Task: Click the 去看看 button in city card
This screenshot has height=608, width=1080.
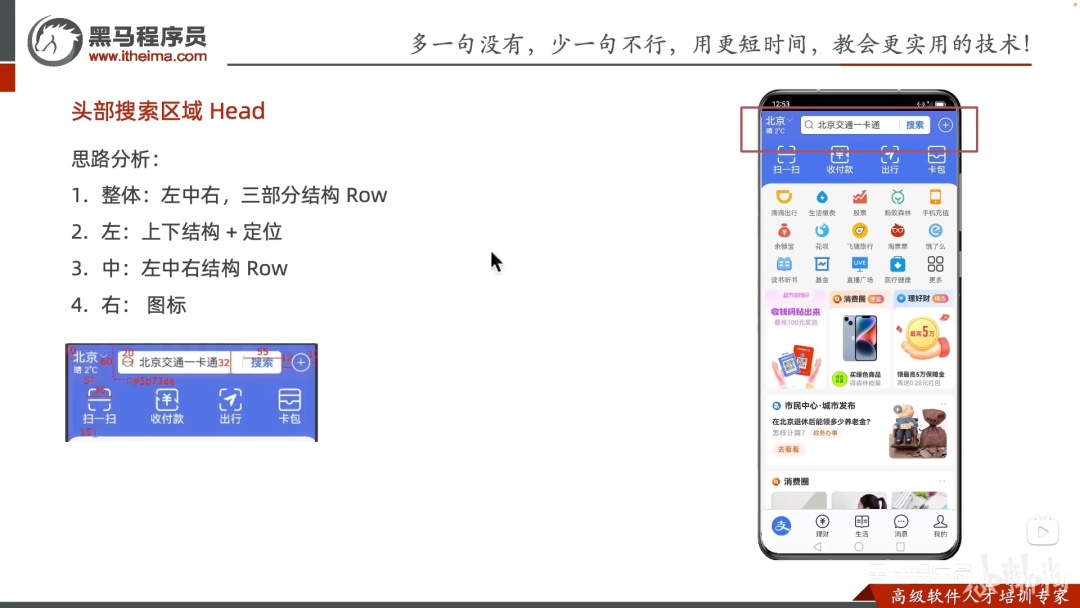Action: 789,449
